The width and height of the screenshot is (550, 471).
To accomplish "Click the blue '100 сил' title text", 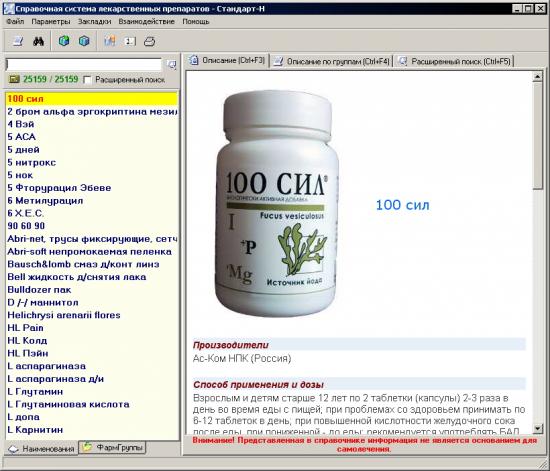I will pyautogui.click(x=402, y=205).
